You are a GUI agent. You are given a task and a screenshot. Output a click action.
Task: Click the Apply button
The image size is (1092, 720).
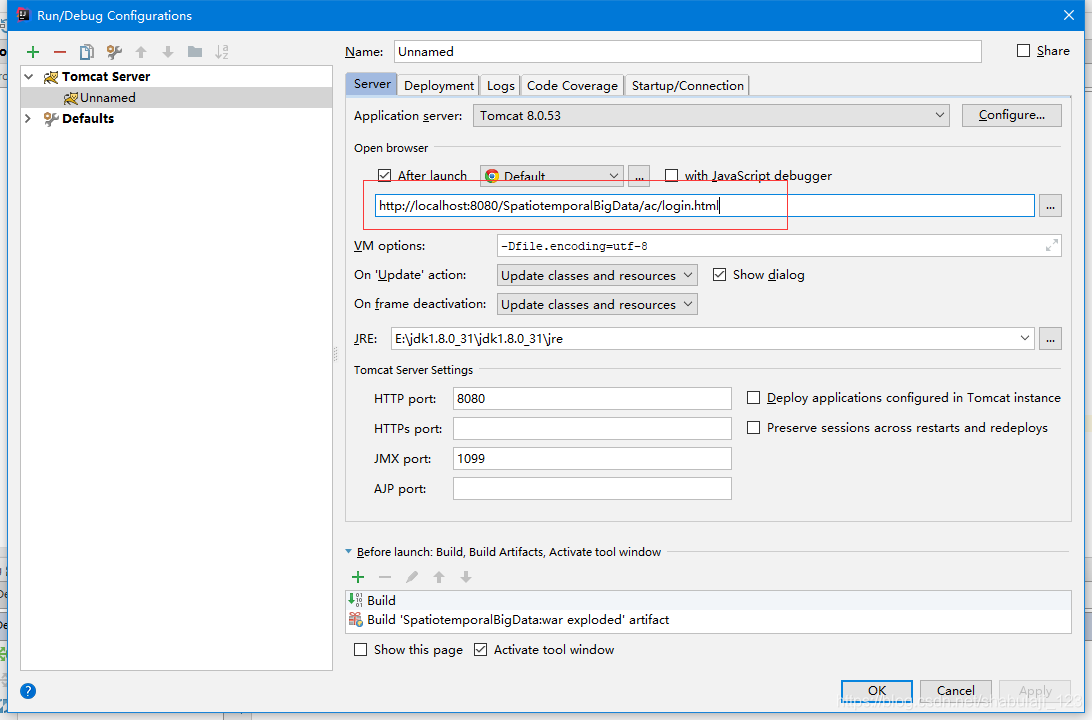[x=1035, y=691]
